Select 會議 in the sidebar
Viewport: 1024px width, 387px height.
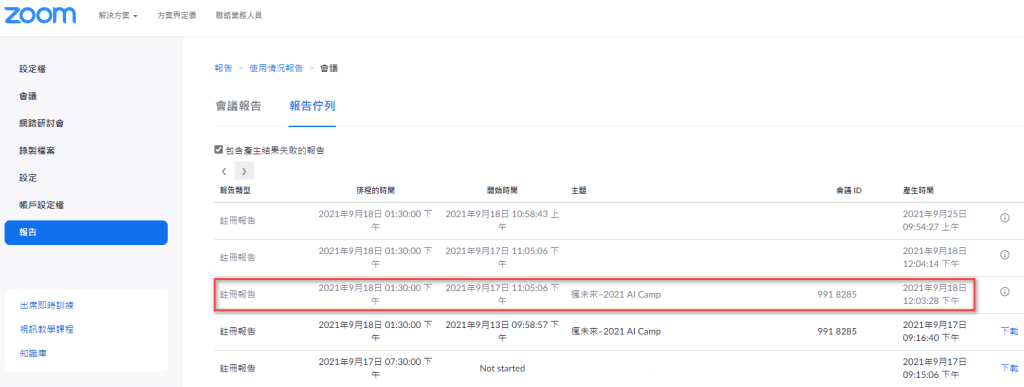coord(28,96)
